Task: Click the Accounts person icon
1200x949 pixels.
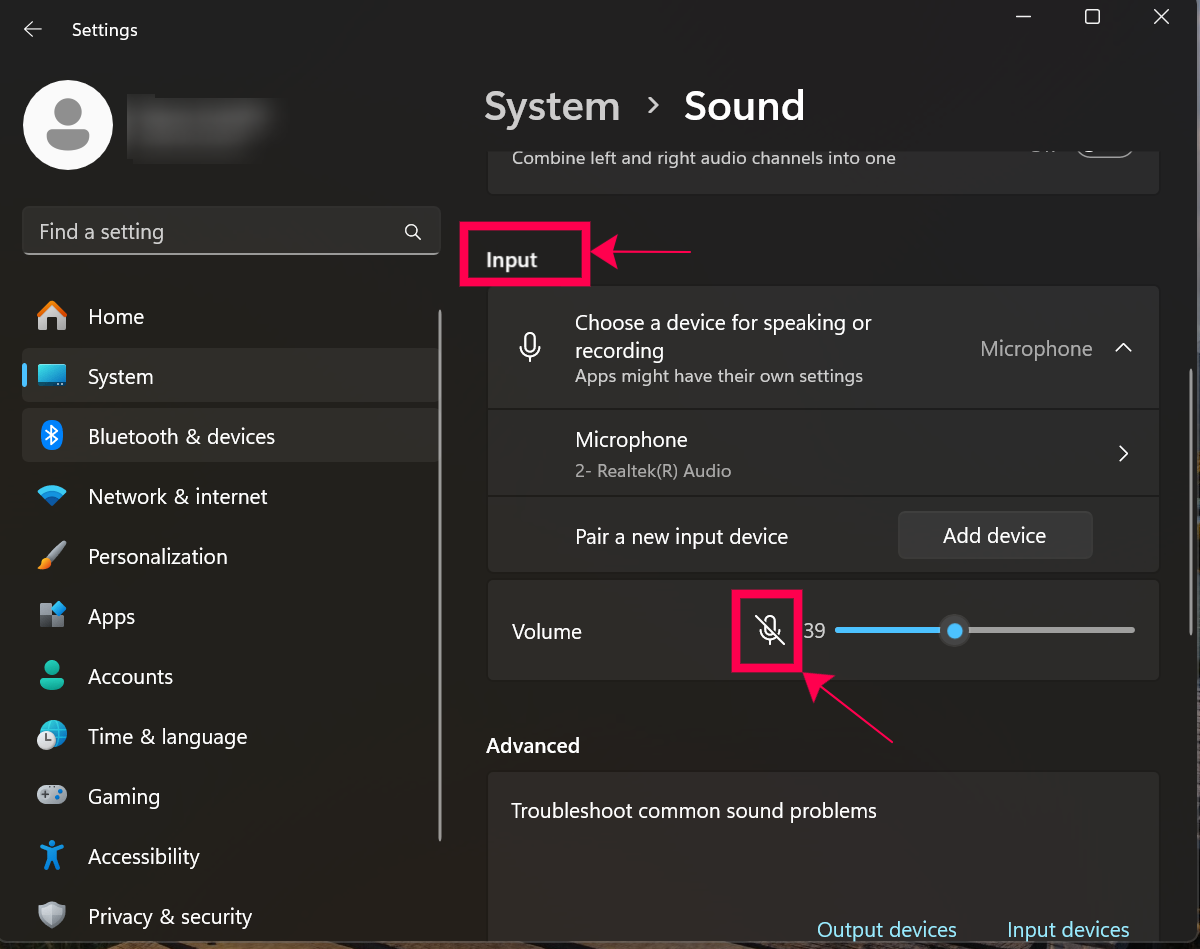Action: [52, 676]
